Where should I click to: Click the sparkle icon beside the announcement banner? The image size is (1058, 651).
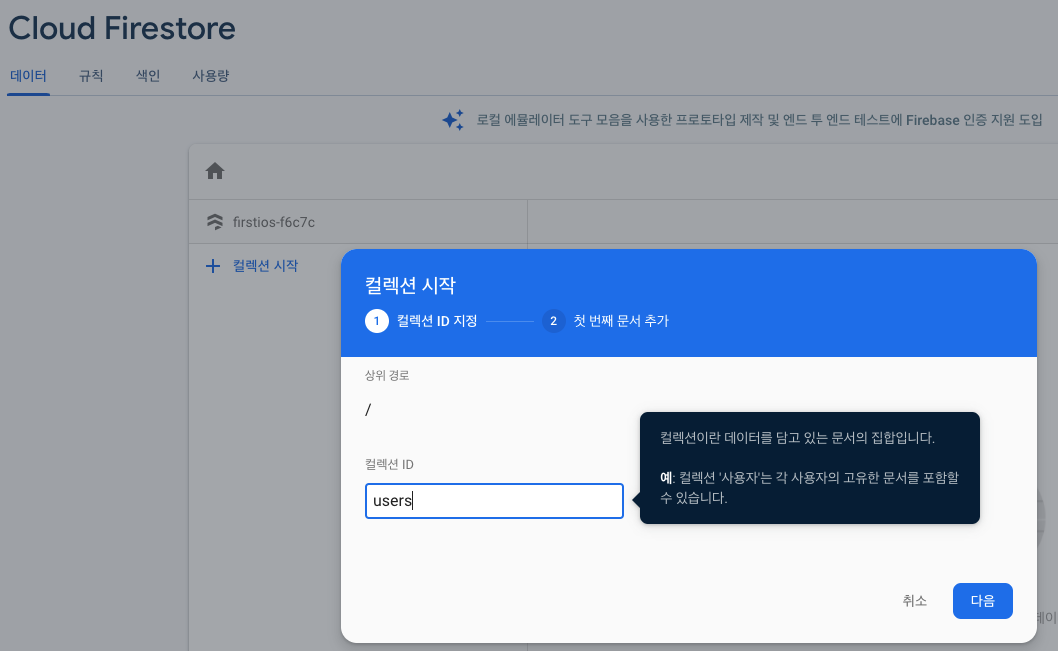pos(453,120)
